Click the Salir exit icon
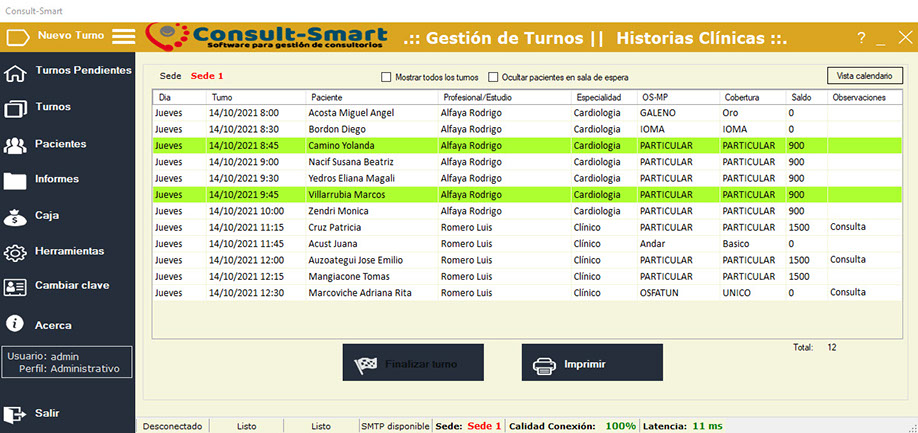918x433 pixels. coord(15,413)
